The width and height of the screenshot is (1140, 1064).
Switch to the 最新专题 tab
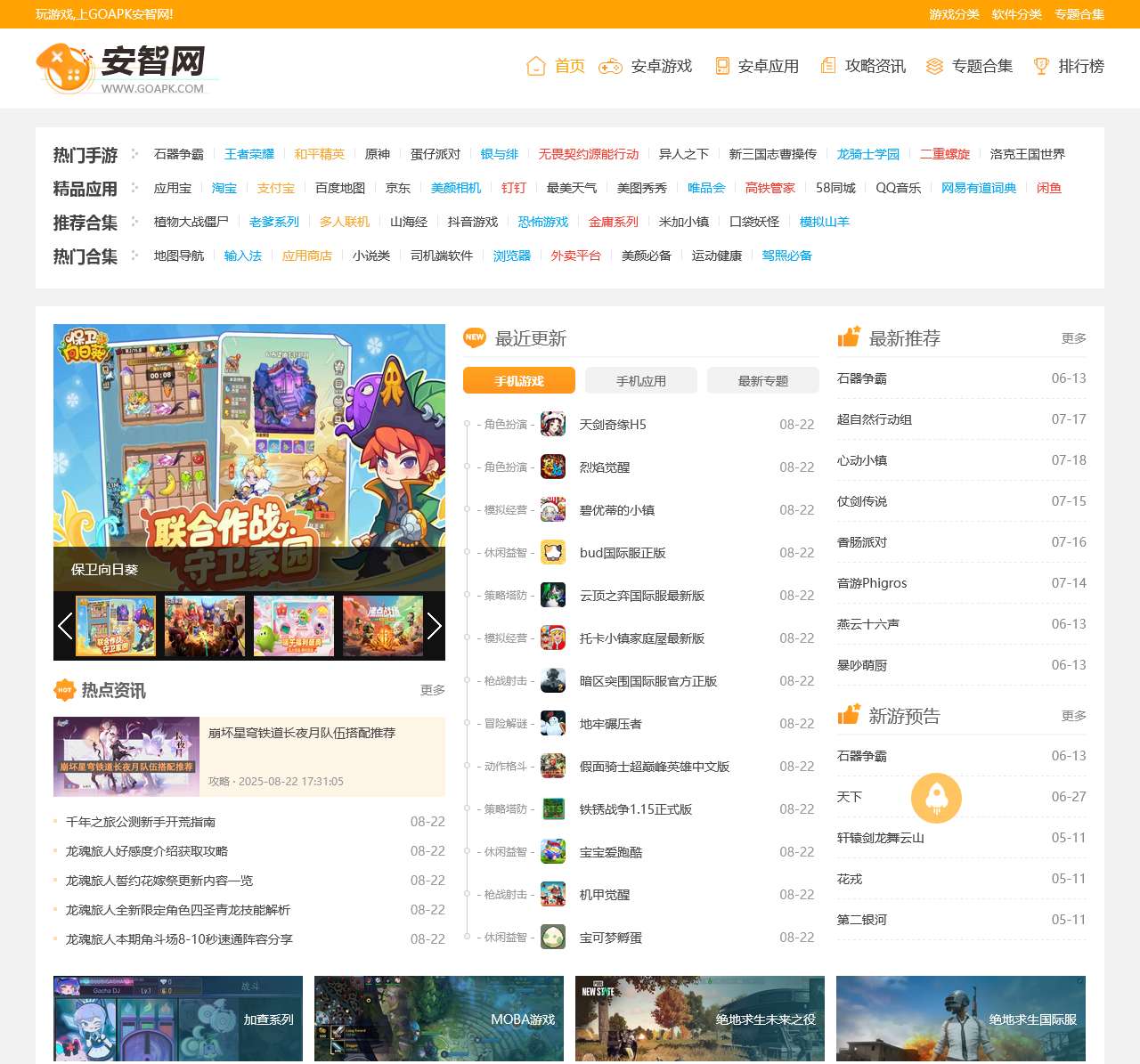coord(762,380)
